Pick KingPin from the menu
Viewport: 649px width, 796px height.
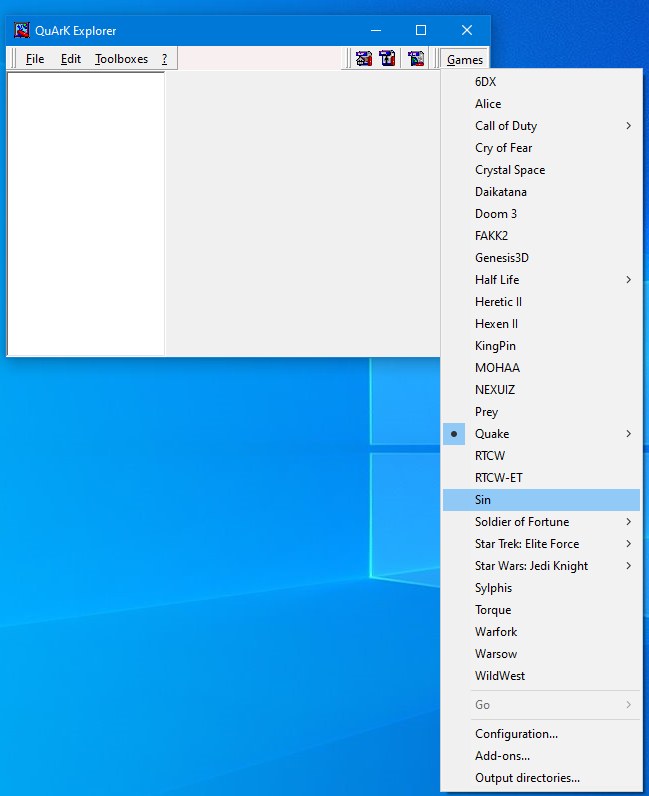click(541, 346)
